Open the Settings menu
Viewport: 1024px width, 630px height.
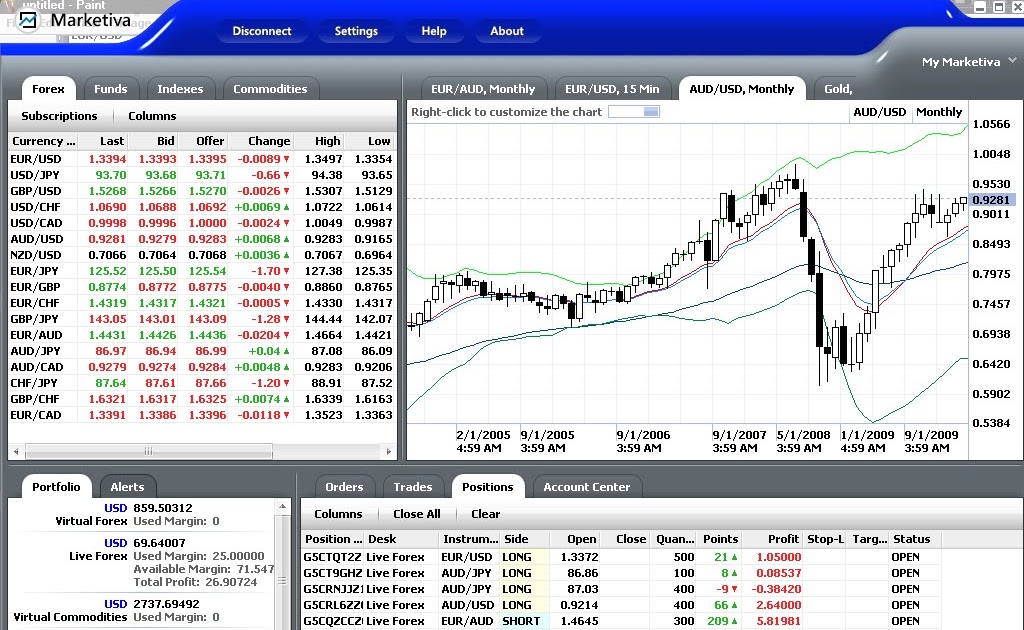(356, 31)
